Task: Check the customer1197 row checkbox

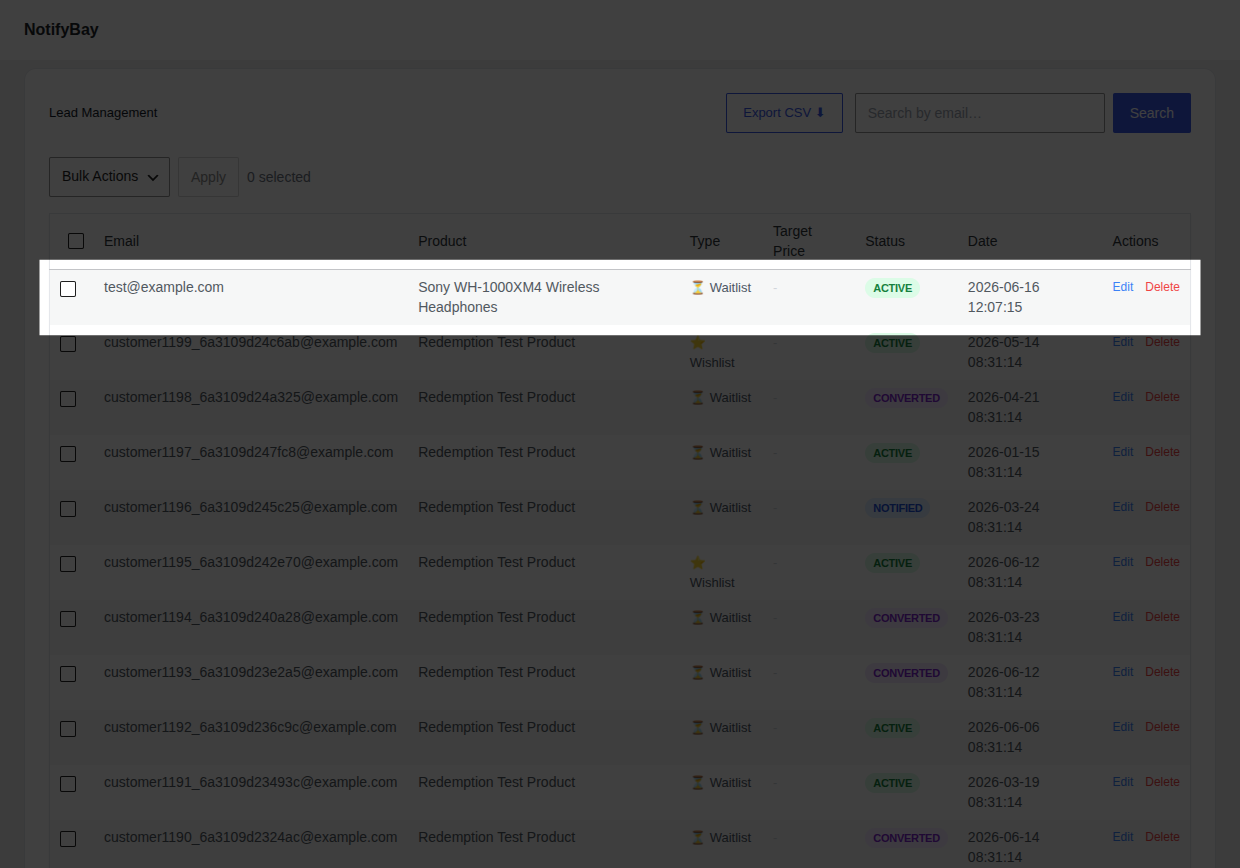Action: 68,454
